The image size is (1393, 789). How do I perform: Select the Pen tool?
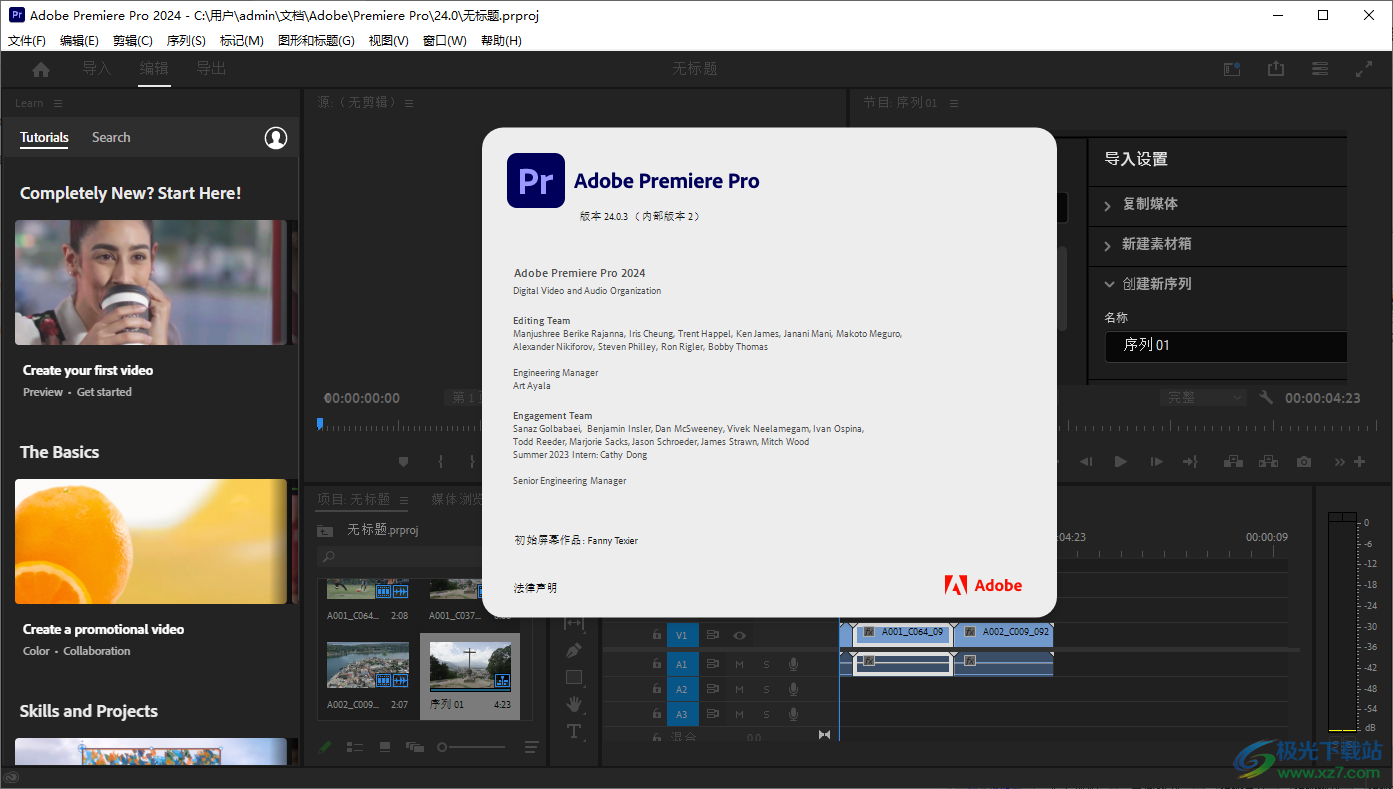(x=574, y=650)
